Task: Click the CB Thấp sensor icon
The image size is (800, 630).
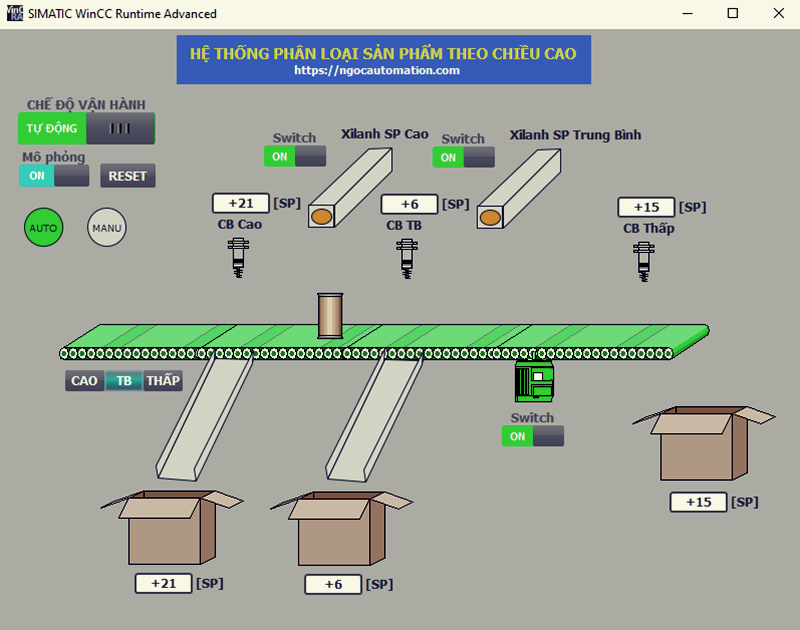Action: 644,262
